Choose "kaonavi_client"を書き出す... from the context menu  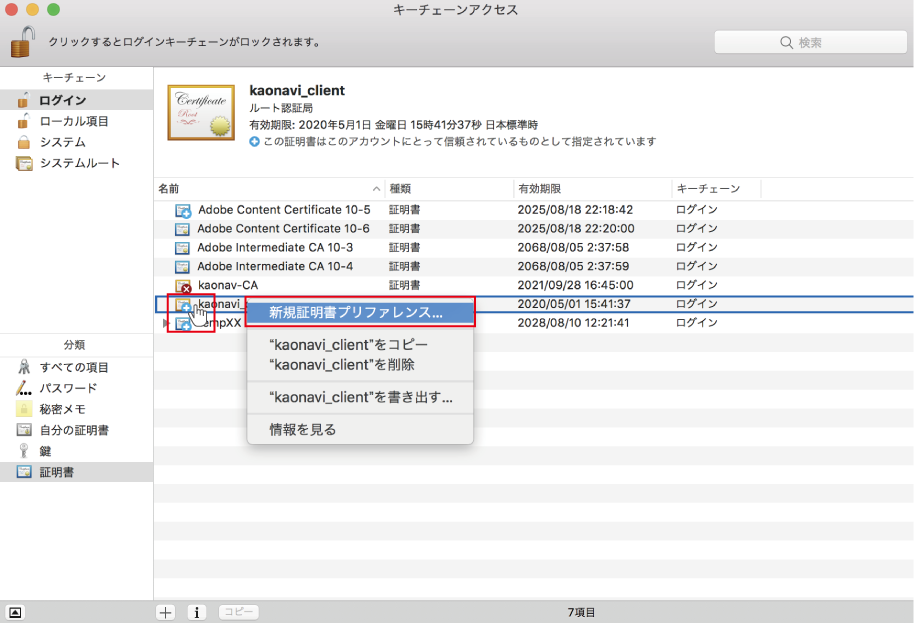point(360,397)
